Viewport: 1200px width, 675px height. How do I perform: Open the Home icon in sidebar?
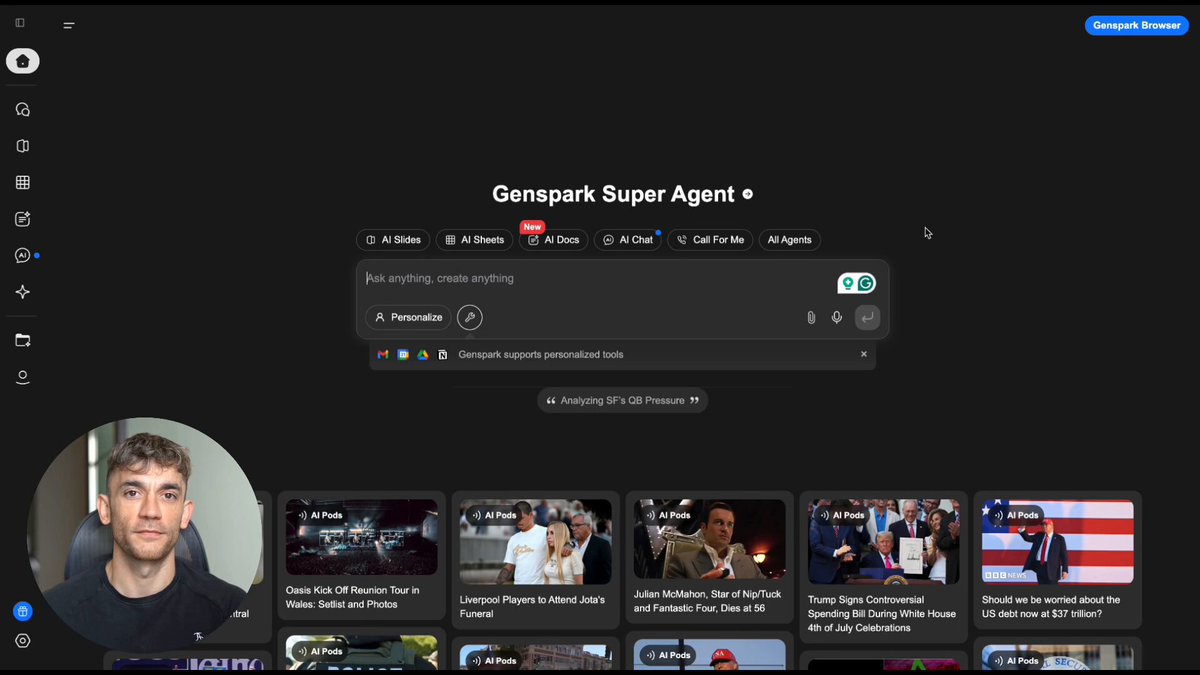23,61
